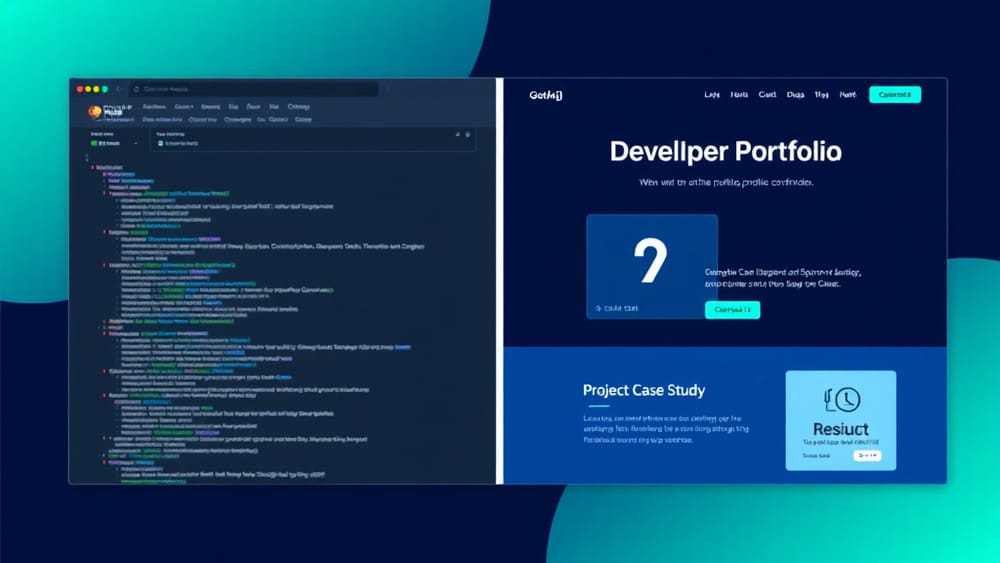The height and width of the screenshot is (563, 1000).
Task: Click the white button inside the Resiuct card
Action: coord(867,455)
